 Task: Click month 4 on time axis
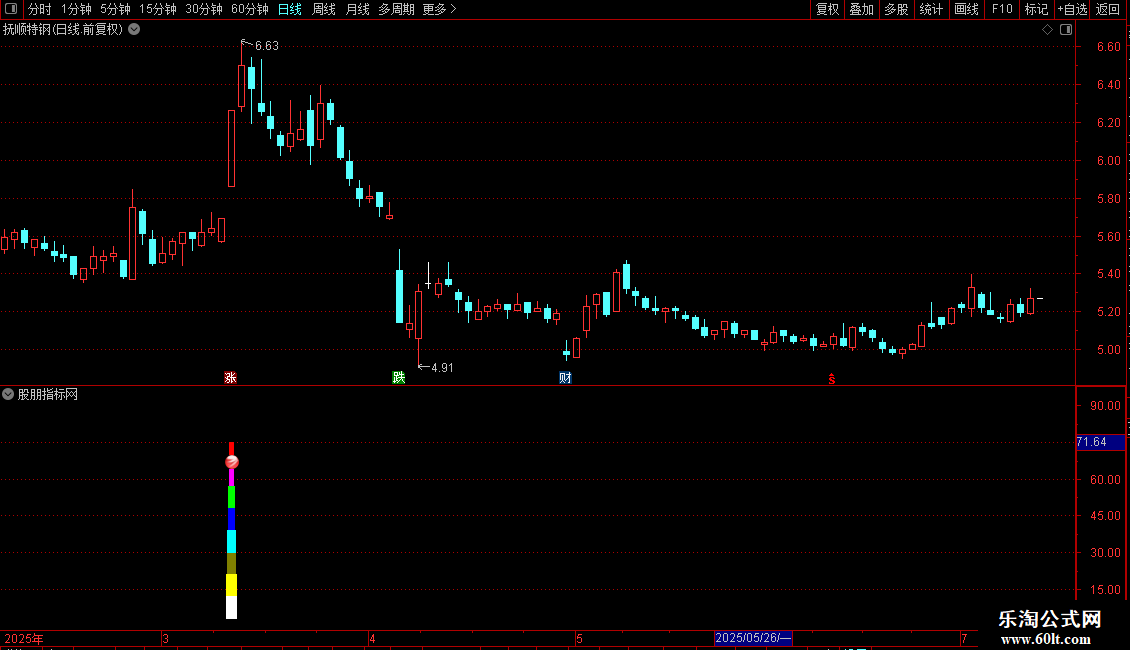click(372, 638)
